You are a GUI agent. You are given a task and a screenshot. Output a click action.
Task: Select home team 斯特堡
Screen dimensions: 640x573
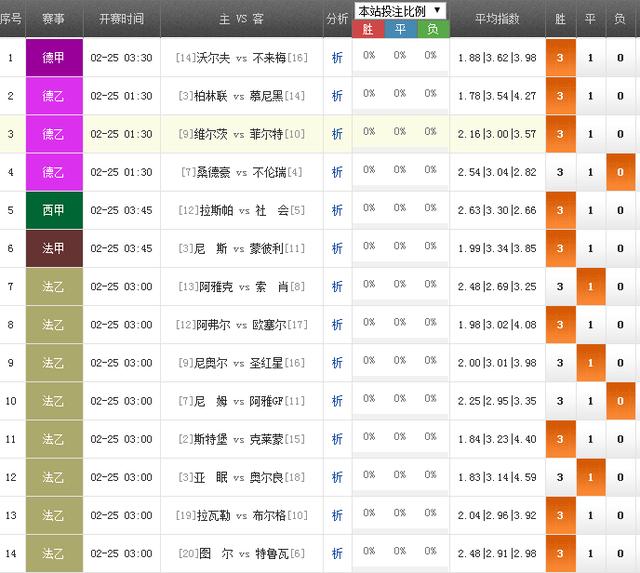click(x=211, y=439)
